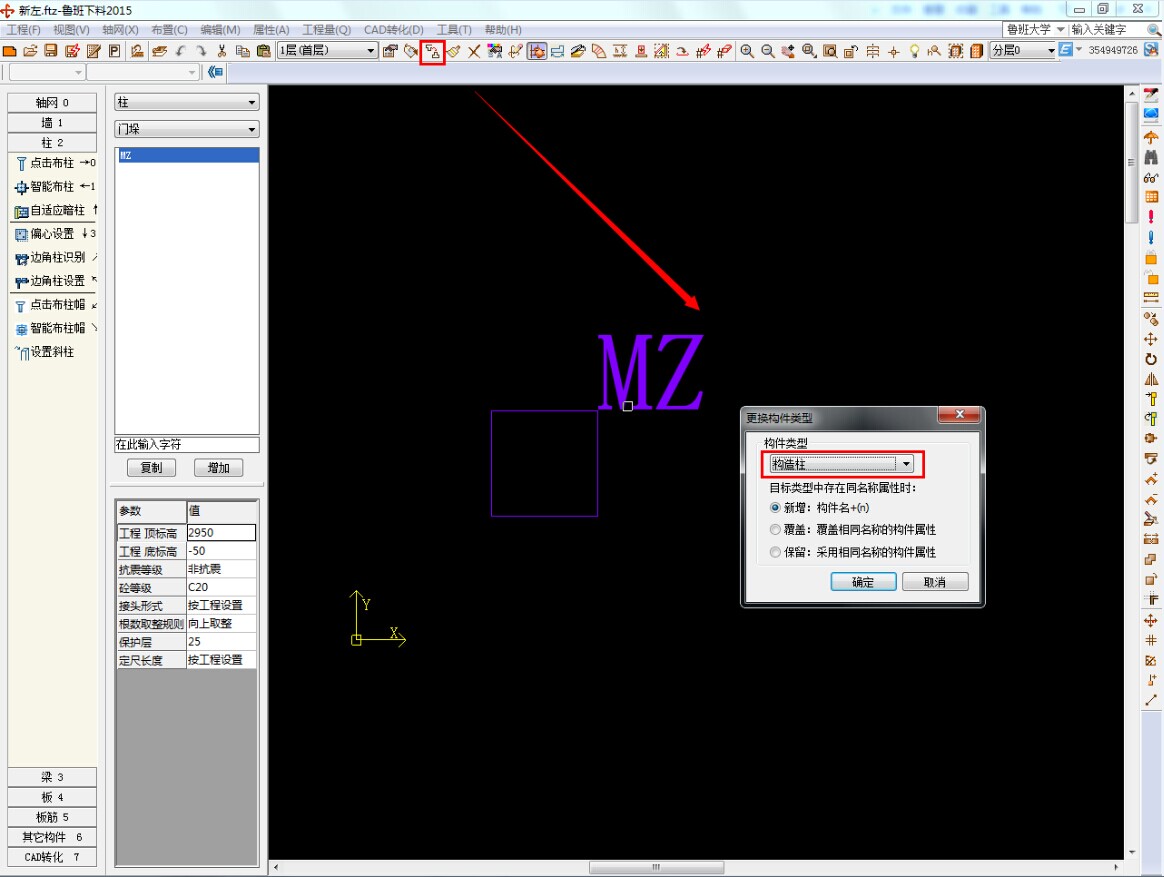Click the 抗震等级 value 非抗震

pos(221,570)
